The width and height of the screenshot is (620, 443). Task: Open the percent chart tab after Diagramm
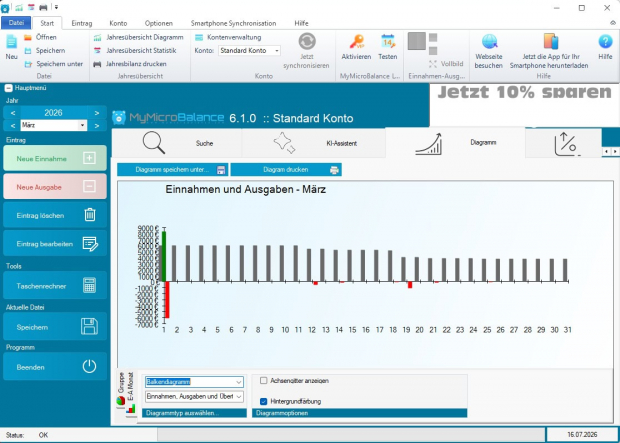tap(565, 143)
